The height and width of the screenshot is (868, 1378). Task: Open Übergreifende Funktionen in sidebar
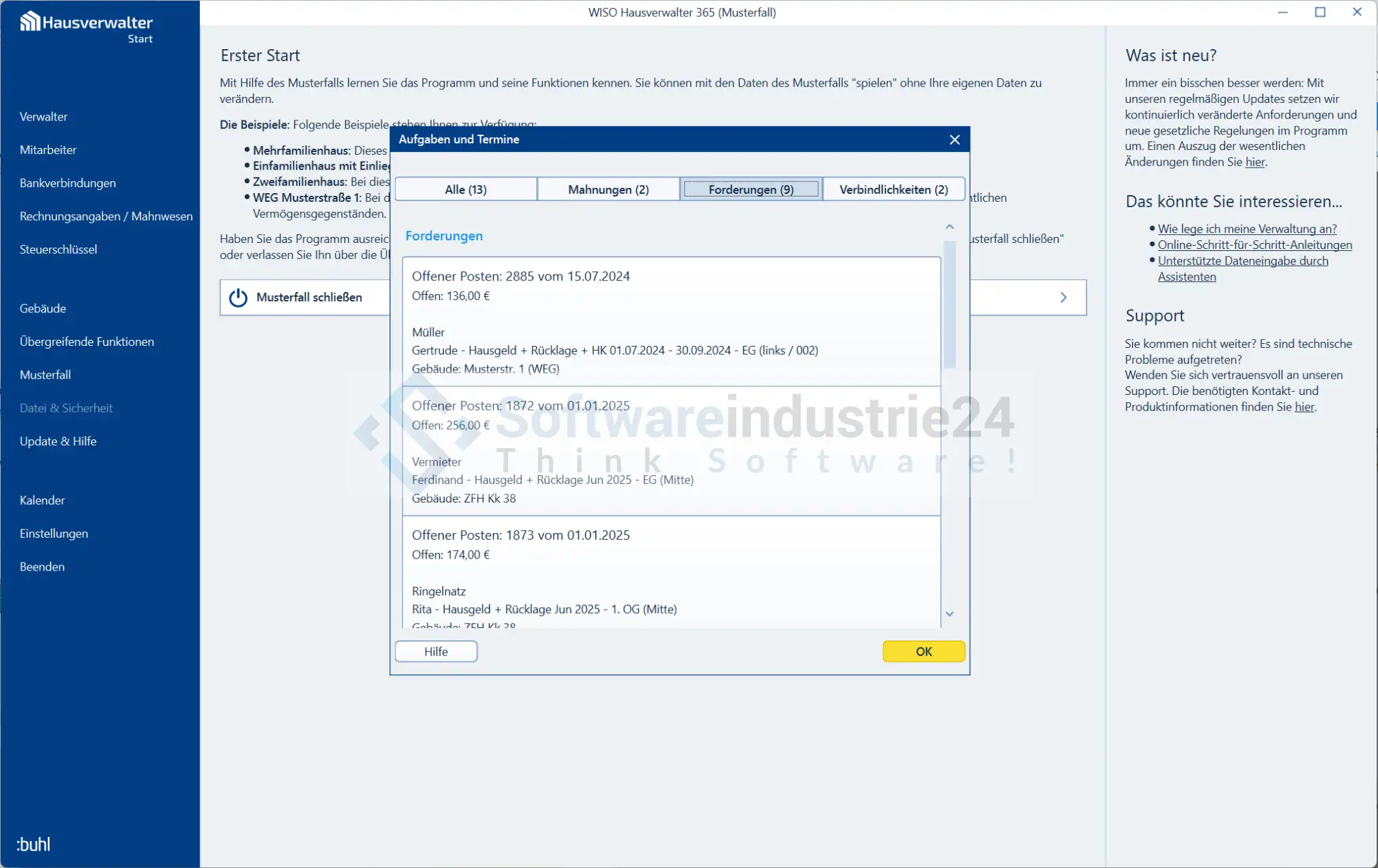tap(87, 341)
